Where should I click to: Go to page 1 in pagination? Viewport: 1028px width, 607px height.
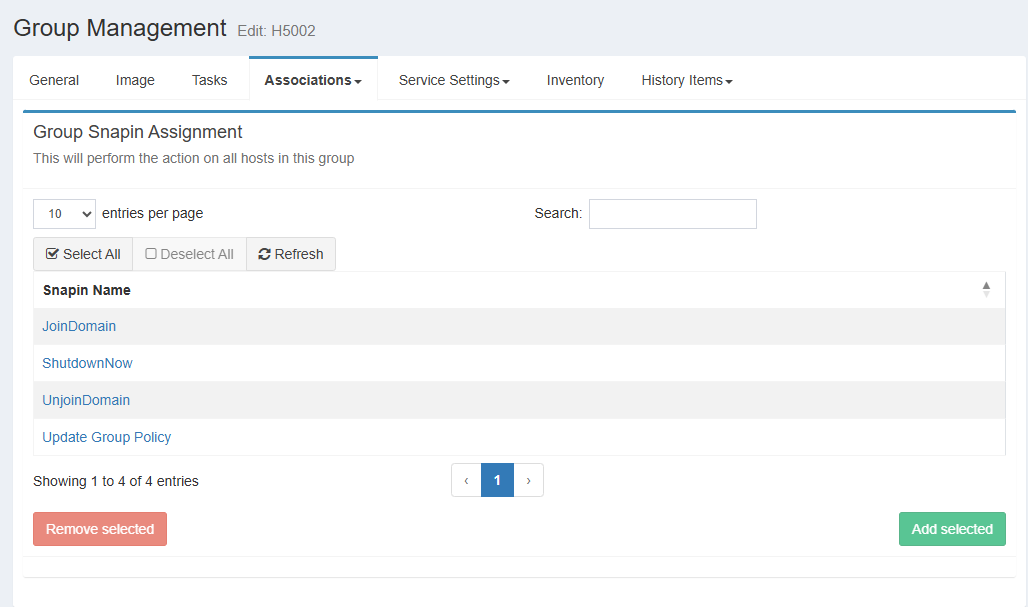point(497,480)
